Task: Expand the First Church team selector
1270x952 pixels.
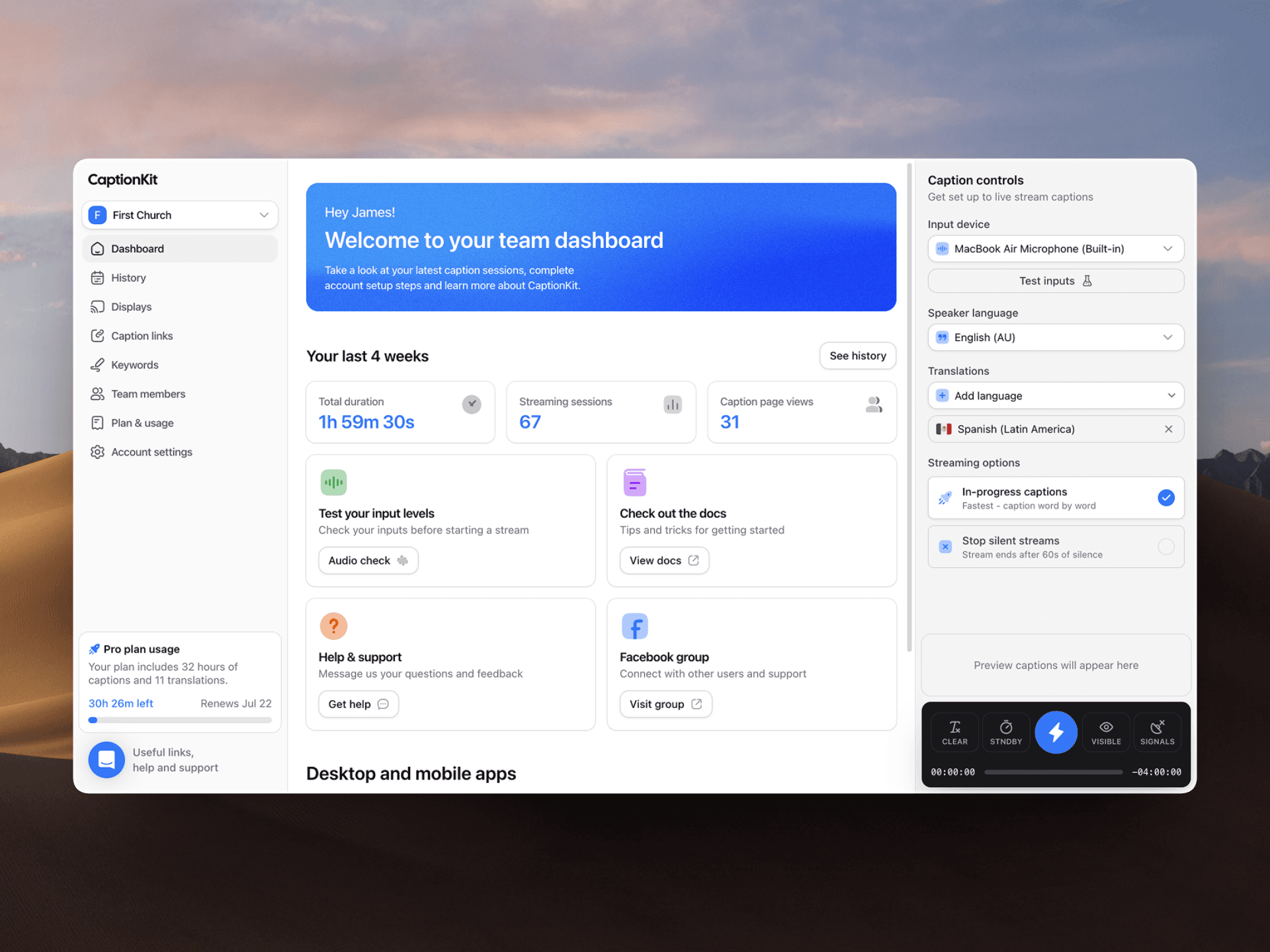Action: (x=180, y=215)
